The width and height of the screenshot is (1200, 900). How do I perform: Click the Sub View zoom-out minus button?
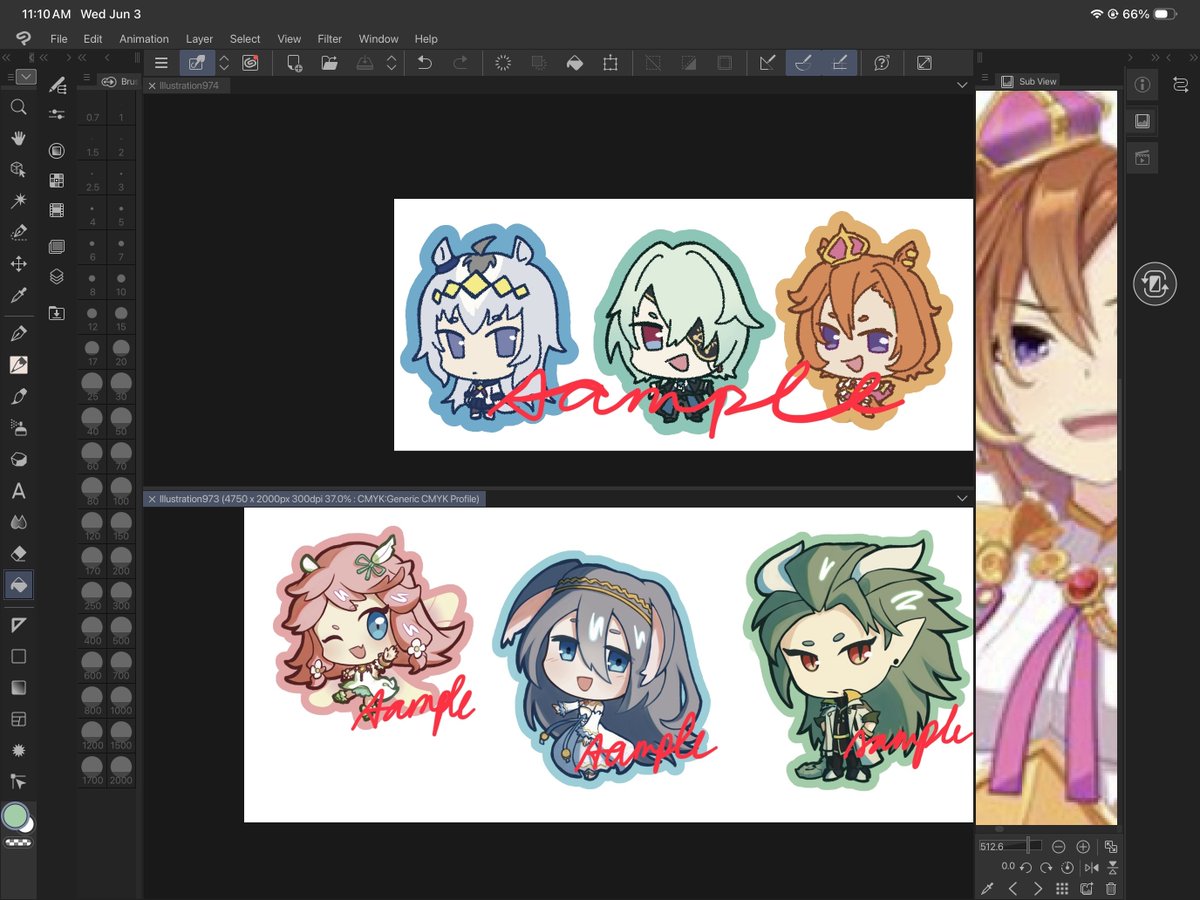tap(1058, 846)
